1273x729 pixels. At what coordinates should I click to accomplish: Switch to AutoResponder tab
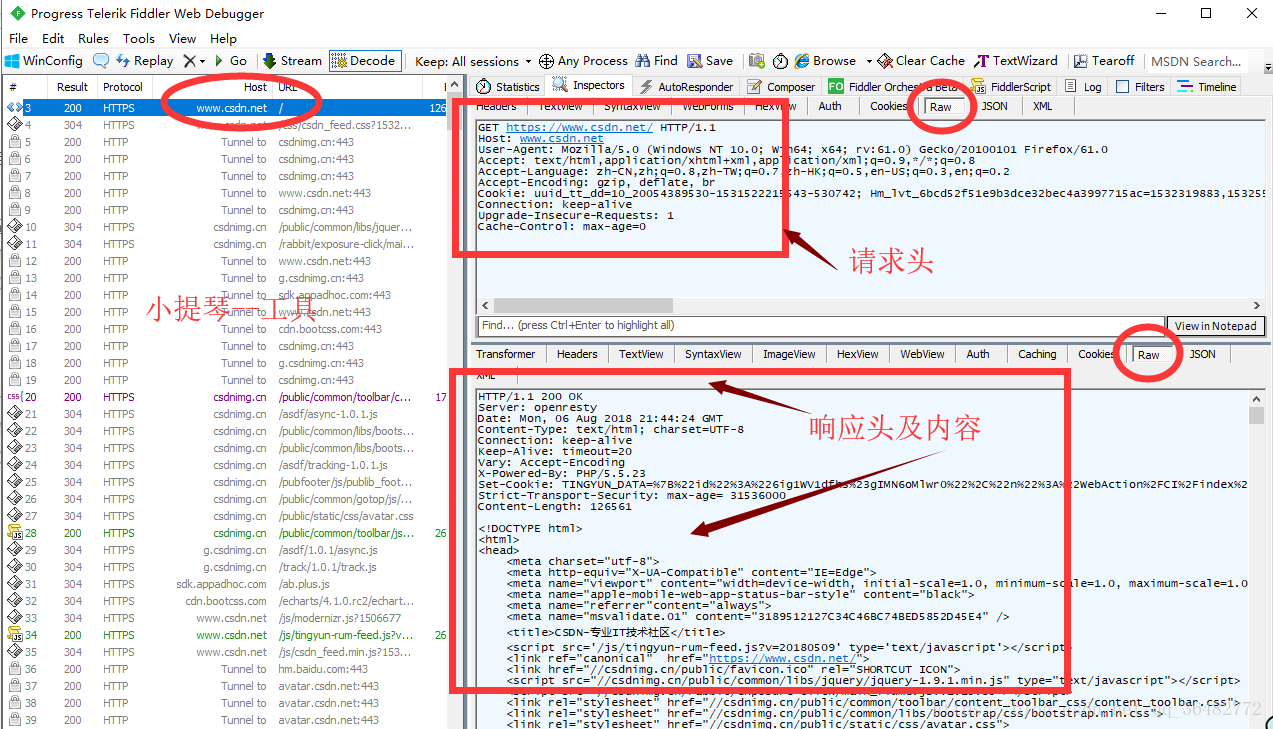pos(687,87)
